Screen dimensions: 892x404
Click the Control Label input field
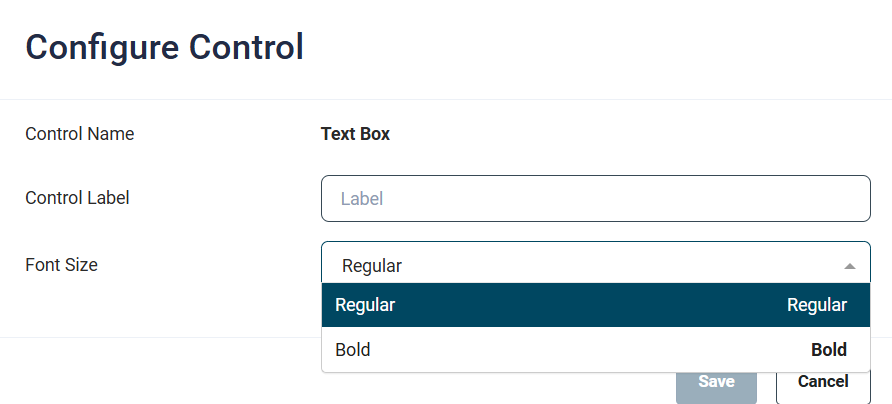[595, 198]
